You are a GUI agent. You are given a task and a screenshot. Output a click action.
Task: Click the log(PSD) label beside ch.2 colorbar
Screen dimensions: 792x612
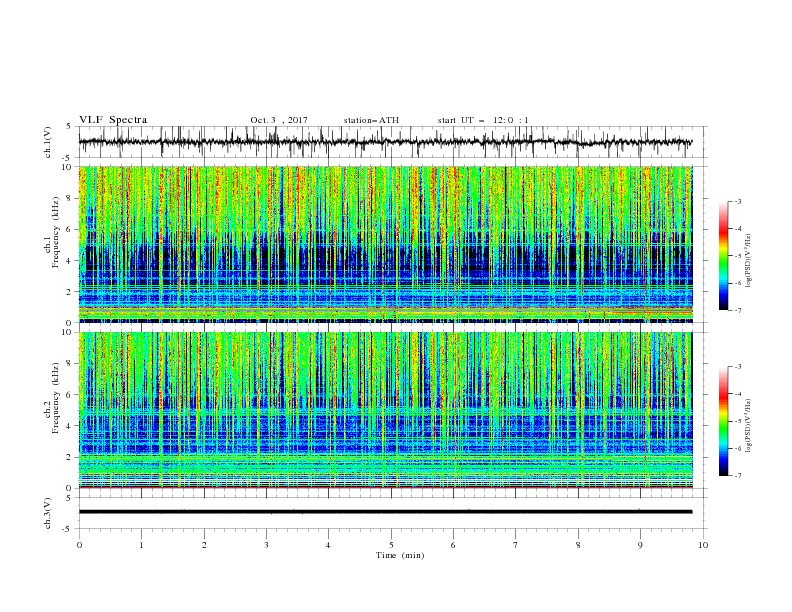coord(749,425)
